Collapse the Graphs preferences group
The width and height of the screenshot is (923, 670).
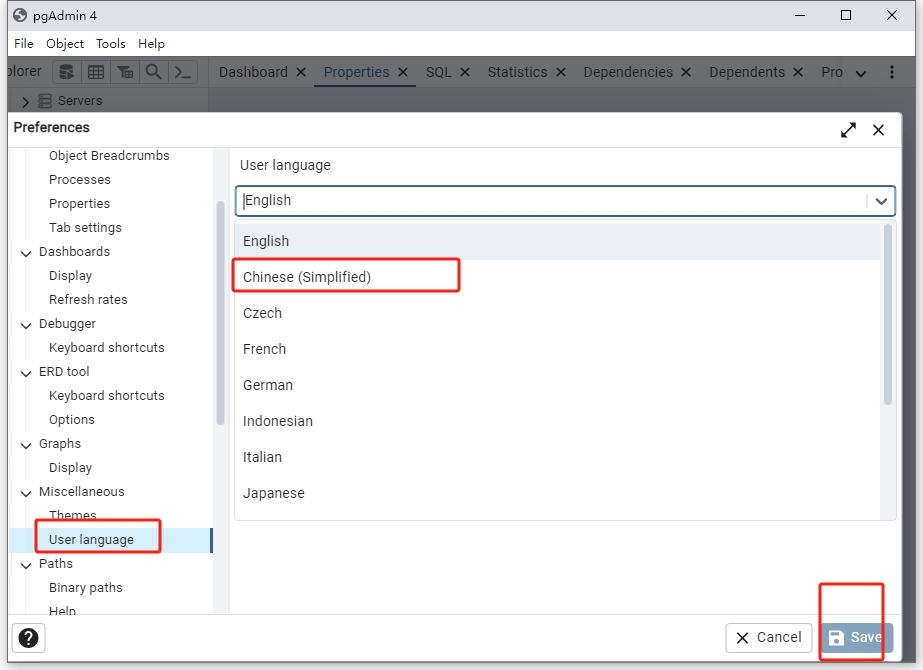(x=26, y=445)
